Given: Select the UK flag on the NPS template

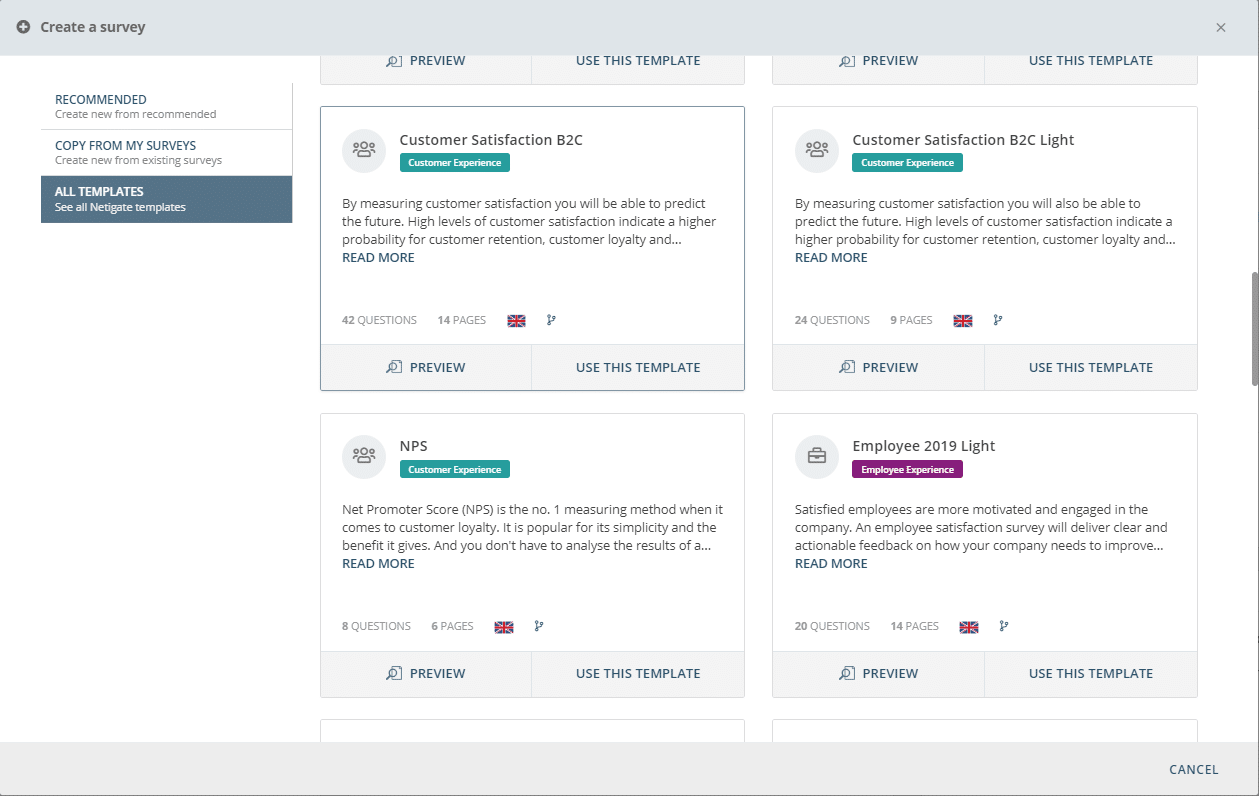Looking at the screenshot, I should pyautogui.click(x=504, y=626).
